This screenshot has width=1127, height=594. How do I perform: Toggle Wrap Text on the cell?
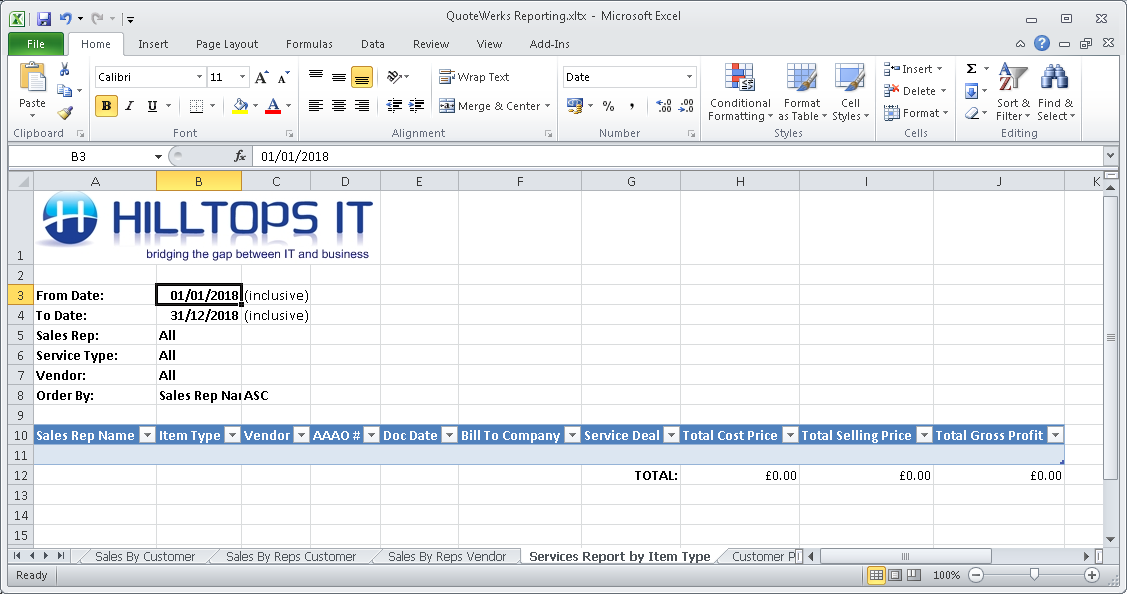(x=475, y=77)
